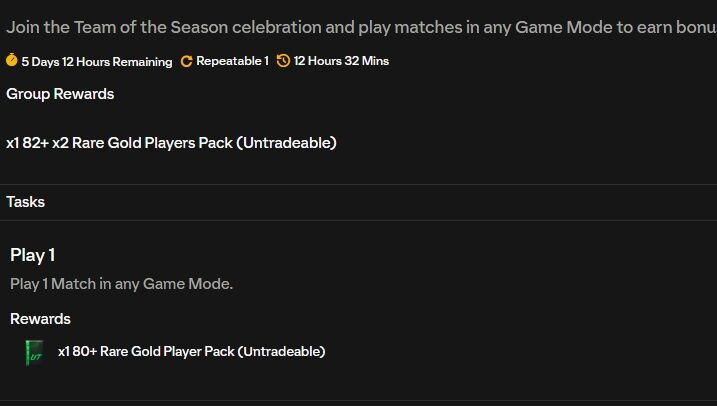
Task: Click the Repeatable circular arrow icon
Action: (x=186, y=61)
